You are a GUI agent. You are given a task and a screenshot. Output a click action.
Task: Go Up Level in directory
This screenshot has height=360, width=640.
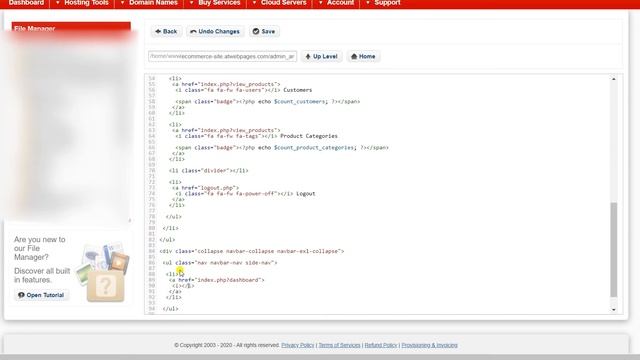tap(322, 56)
